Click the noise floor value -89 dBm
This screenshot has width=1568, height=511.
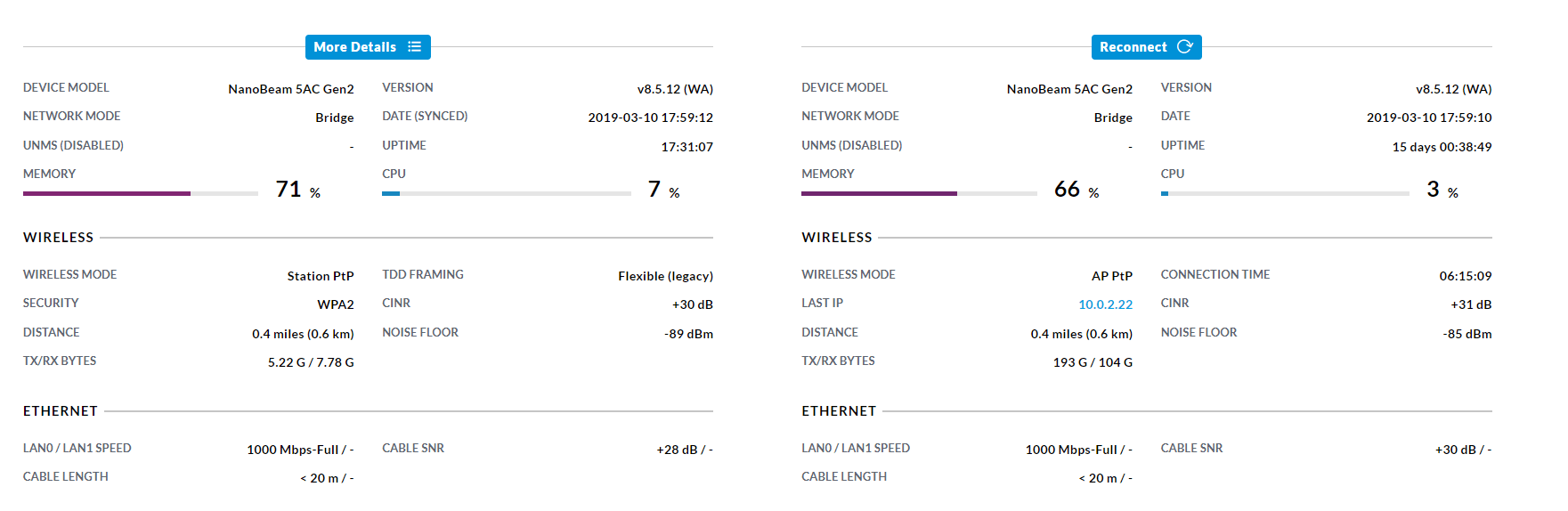coord(688,334)
